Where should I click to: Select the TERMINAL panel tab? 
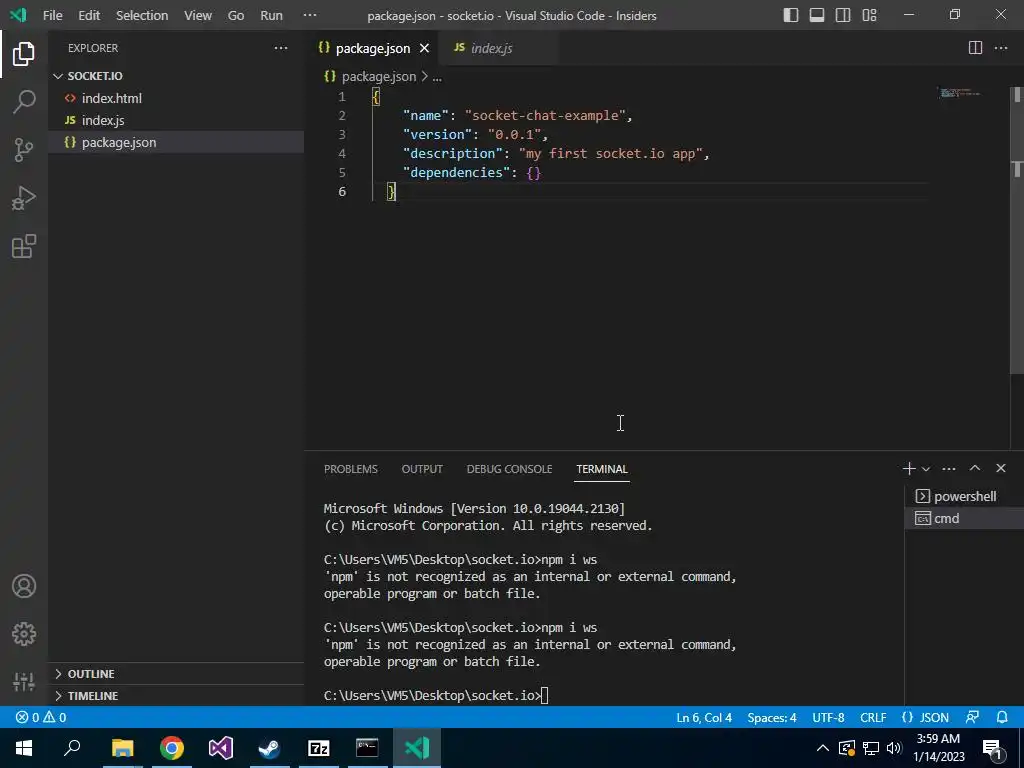(601, 469)
